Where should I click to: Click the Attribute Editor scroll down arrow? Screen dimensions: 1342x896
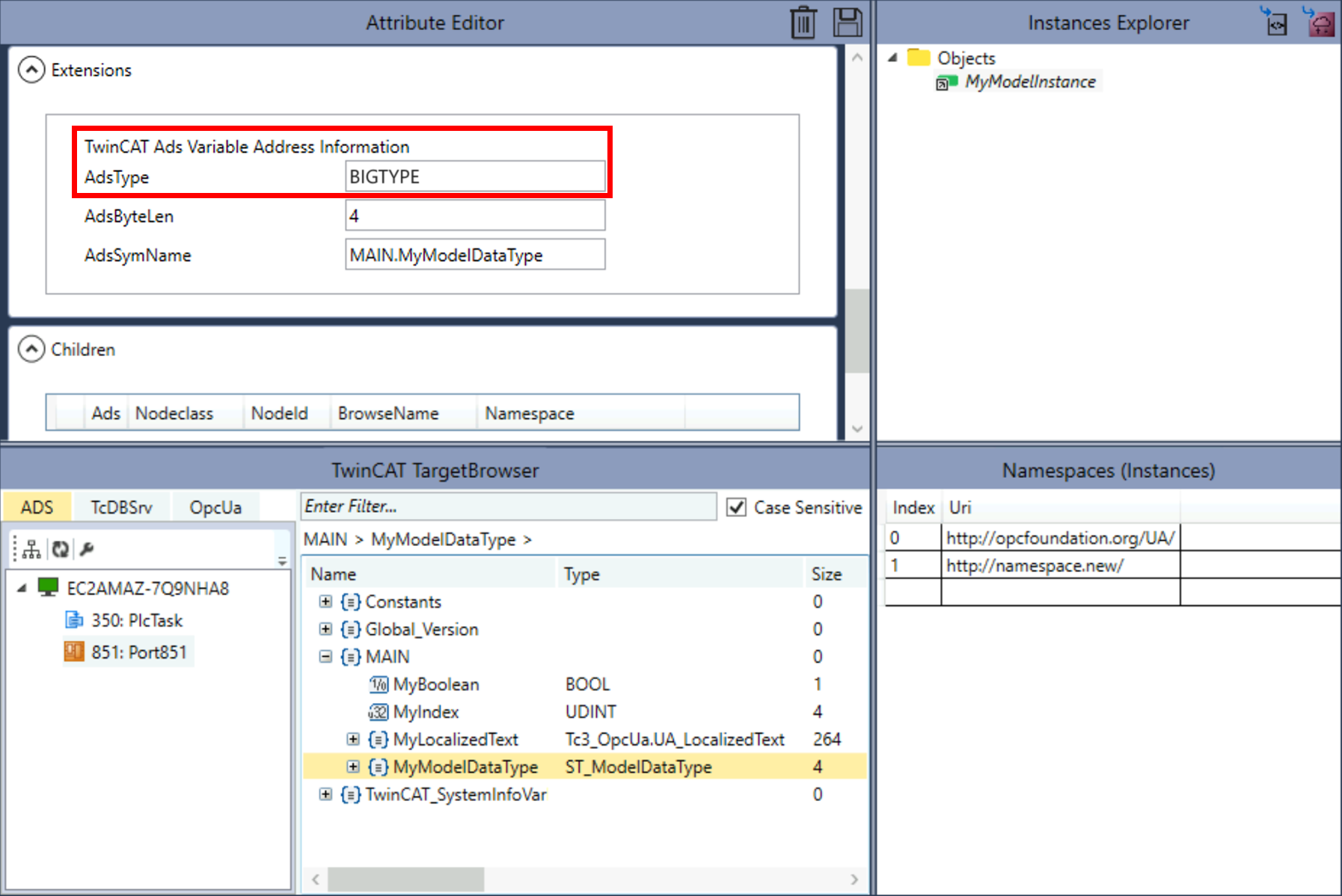[857, 429]
